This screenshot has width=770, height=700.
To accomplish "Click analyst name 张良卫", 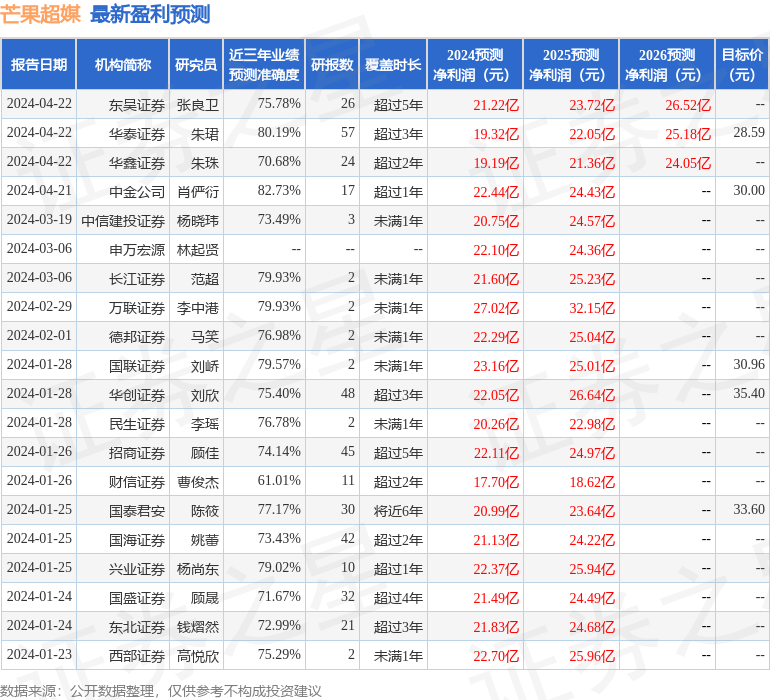I will pyautogui.click(x=198, y=105).
